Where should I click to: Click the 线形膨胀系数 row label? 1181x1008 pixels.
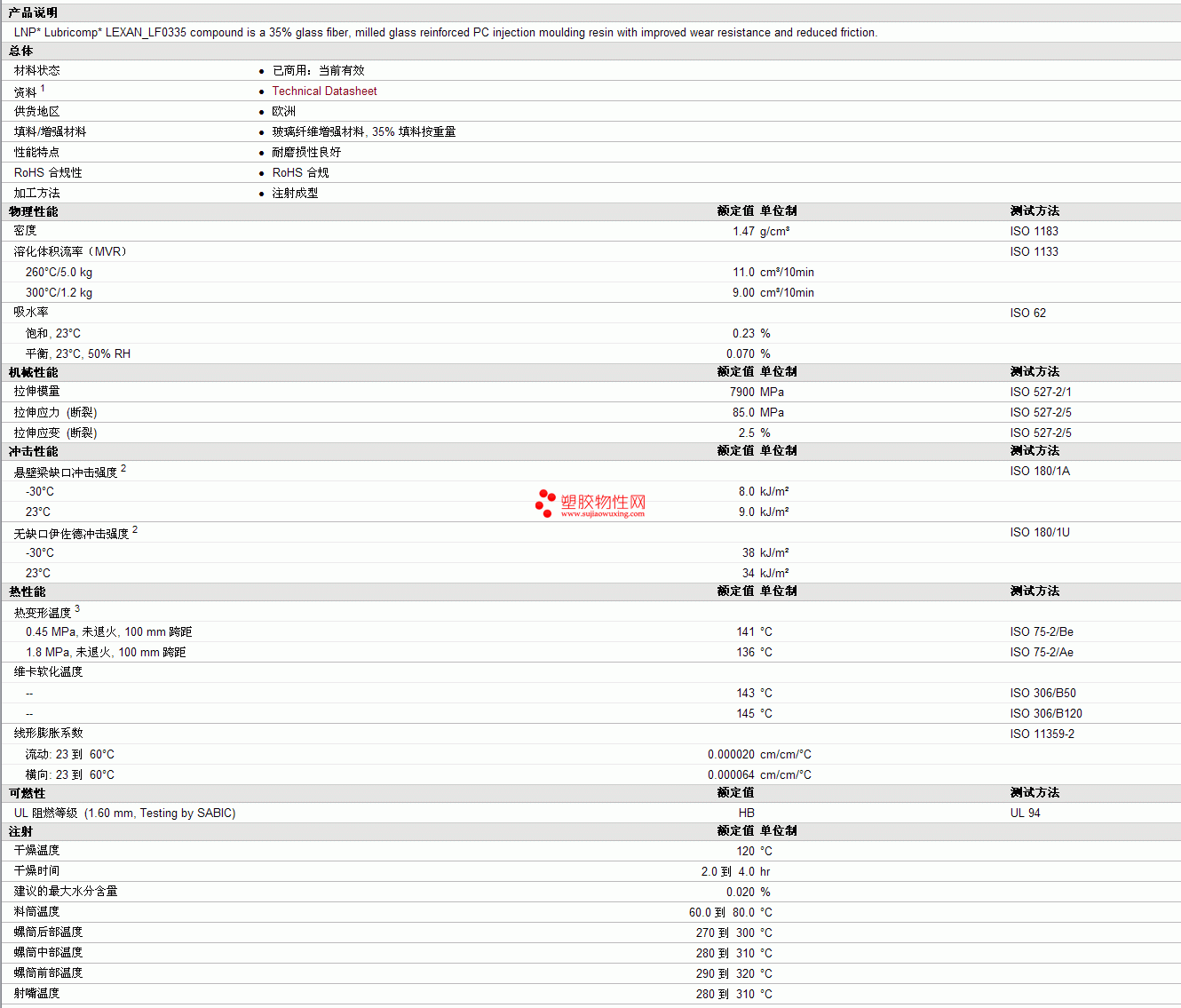tap(48, 733)
